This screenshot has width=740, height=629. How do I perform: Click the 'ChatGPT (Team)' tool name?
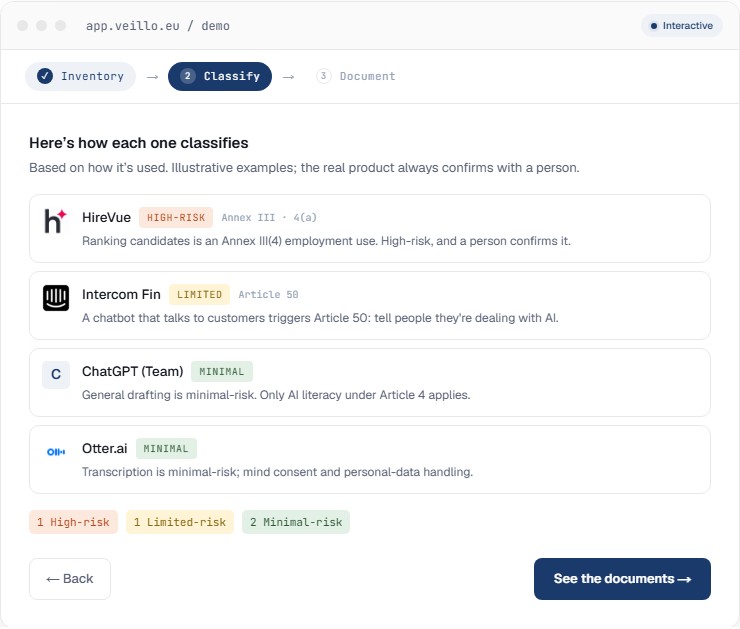(133, 371)
